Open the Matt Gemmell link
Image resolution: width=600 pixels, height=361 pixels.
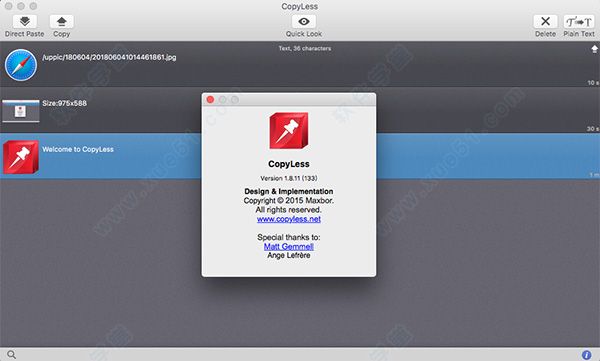click(x=289, y=247)
